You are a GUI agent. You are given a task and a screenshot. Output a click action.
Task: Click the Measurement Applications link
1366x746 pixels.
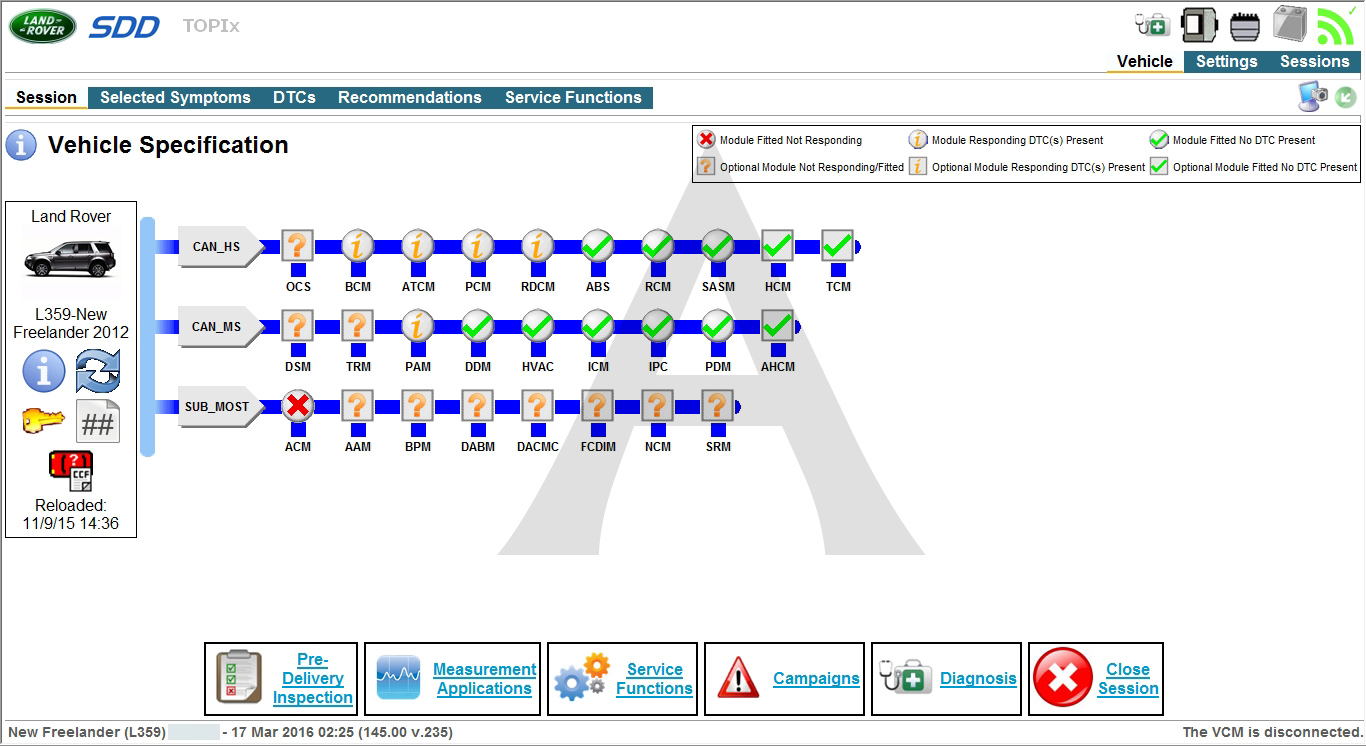[484, 679]
